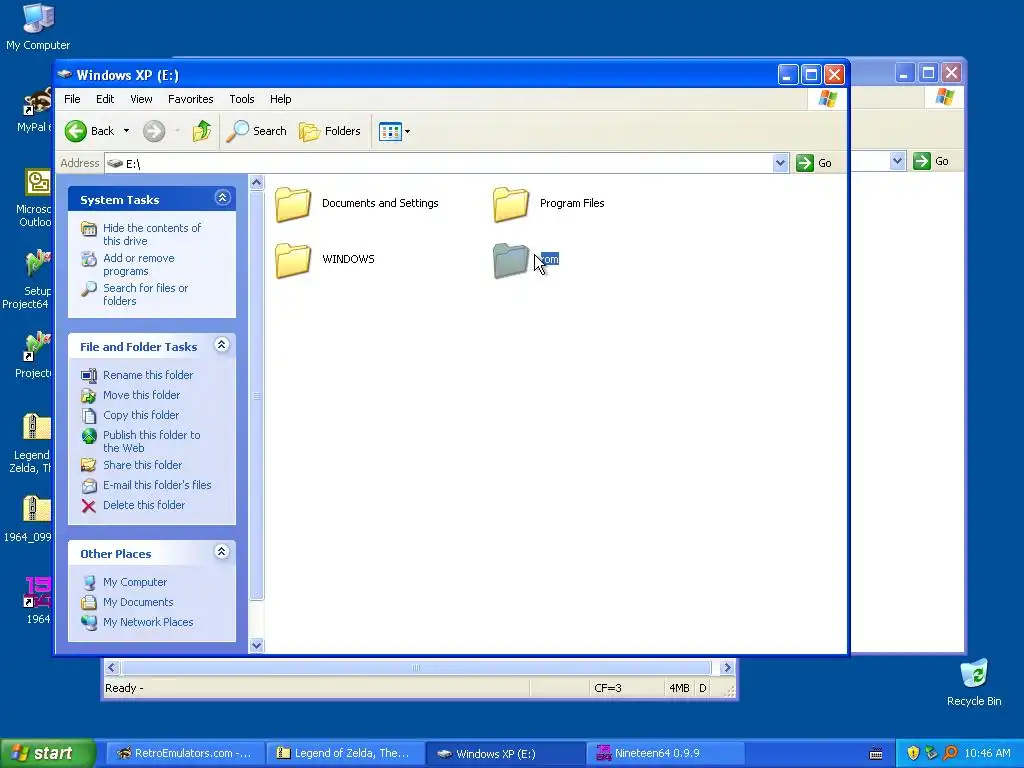Open the File menu
Image resolution: width=1024 pixels, height=768 pixels.
pyautogui.click(x=72, y=99)
